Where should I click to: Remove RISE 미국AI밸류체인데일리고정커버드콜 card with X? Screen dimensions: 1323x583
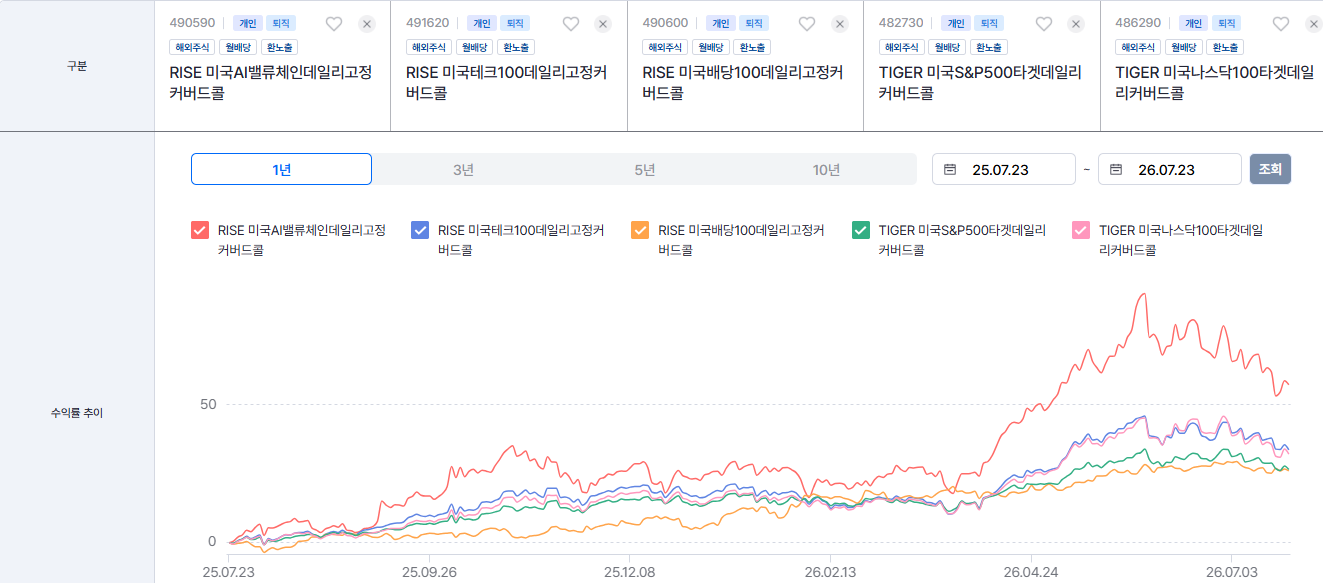367,24
